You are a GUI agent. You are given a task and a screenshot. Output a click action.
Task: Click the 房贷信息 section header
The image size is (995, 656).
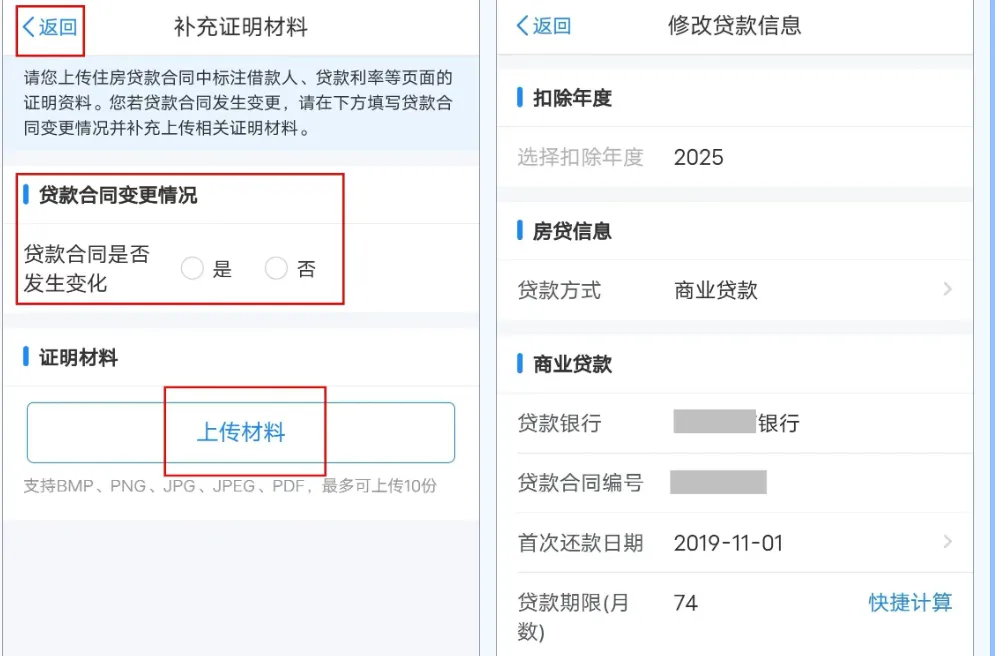click(572, 231)
